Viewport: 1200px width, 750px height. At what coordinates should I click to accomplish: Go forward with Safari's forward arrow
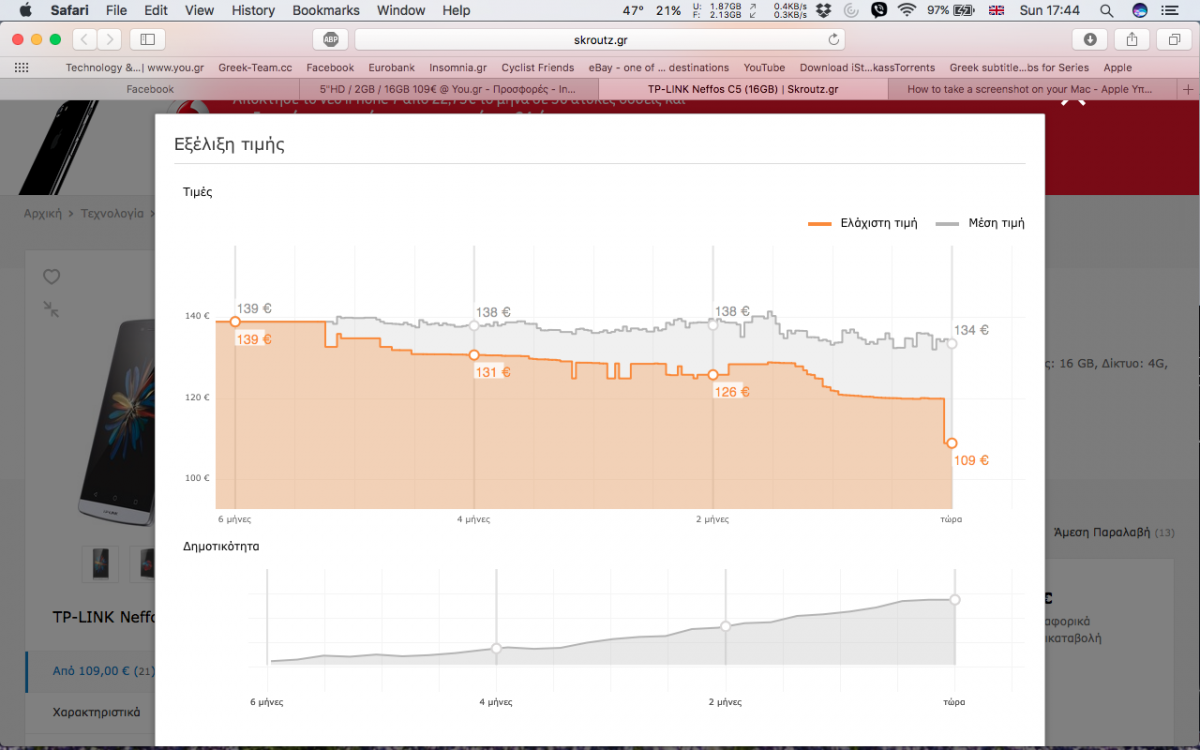click(x=109, y=39)
